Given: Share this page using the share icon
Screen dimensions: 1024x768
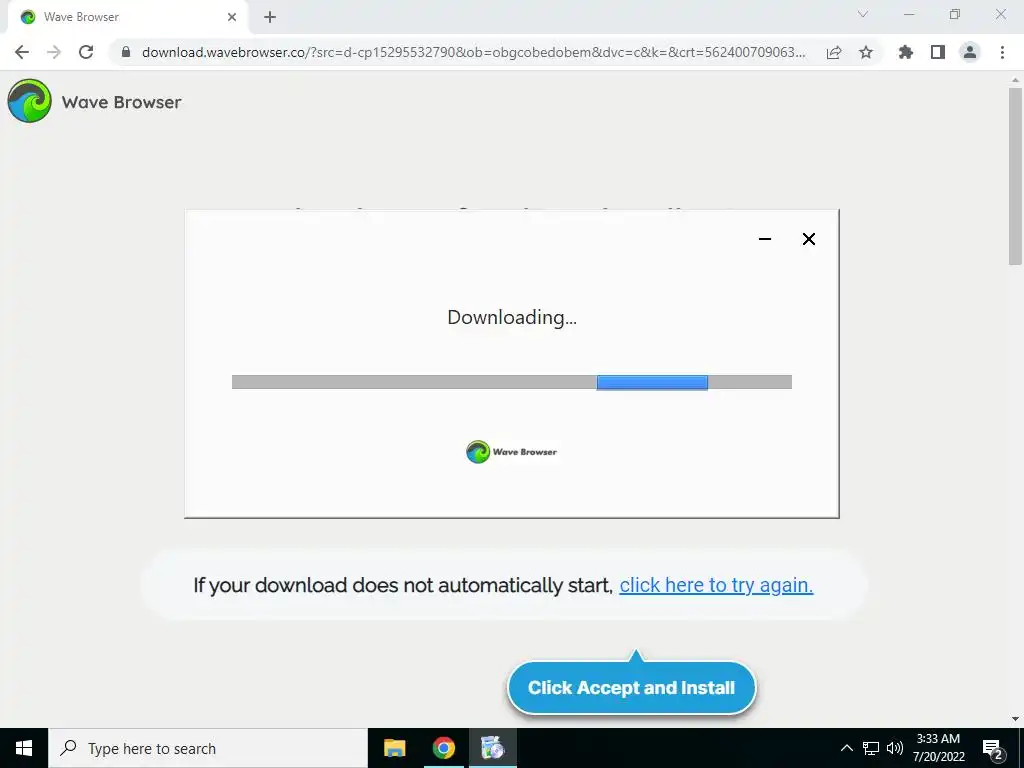Looking at the screenshot, I should [x=834, y=52].
